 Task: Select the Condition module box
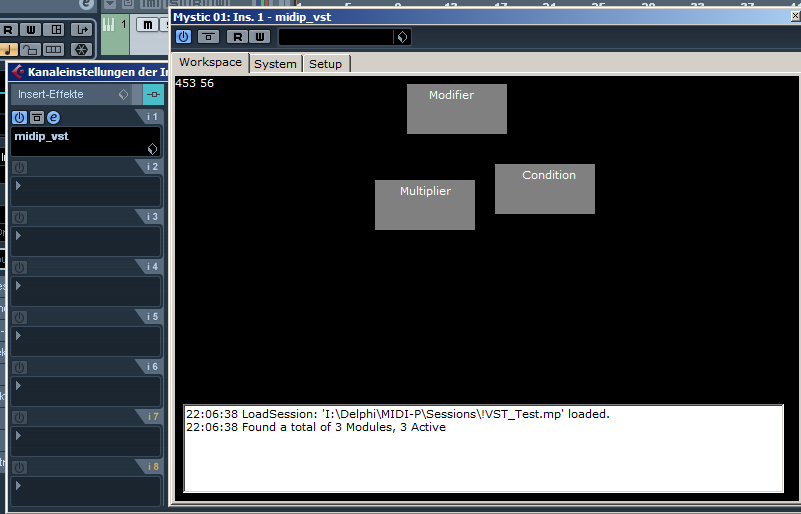tap(545, 189)
